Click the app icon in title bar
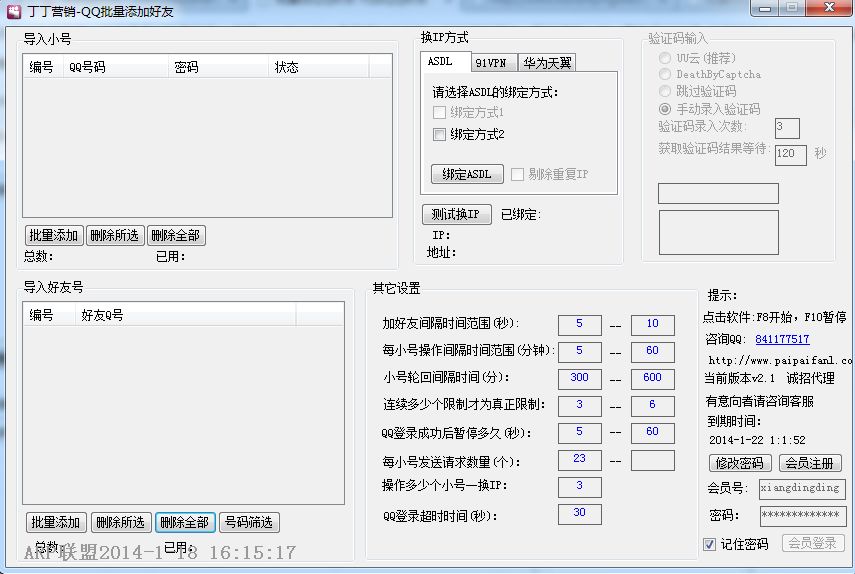 tap(14, 10)
